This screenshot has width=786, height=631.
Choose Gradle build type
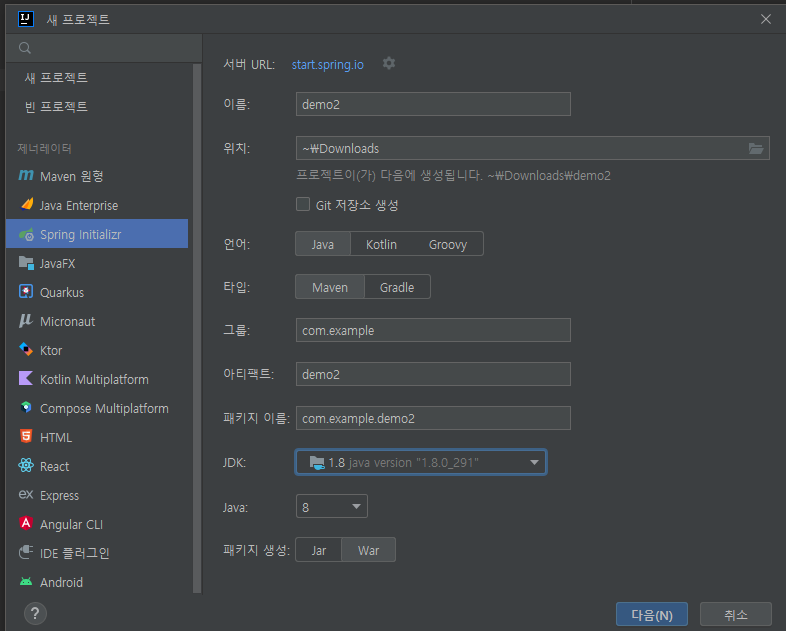coord(397,287)
